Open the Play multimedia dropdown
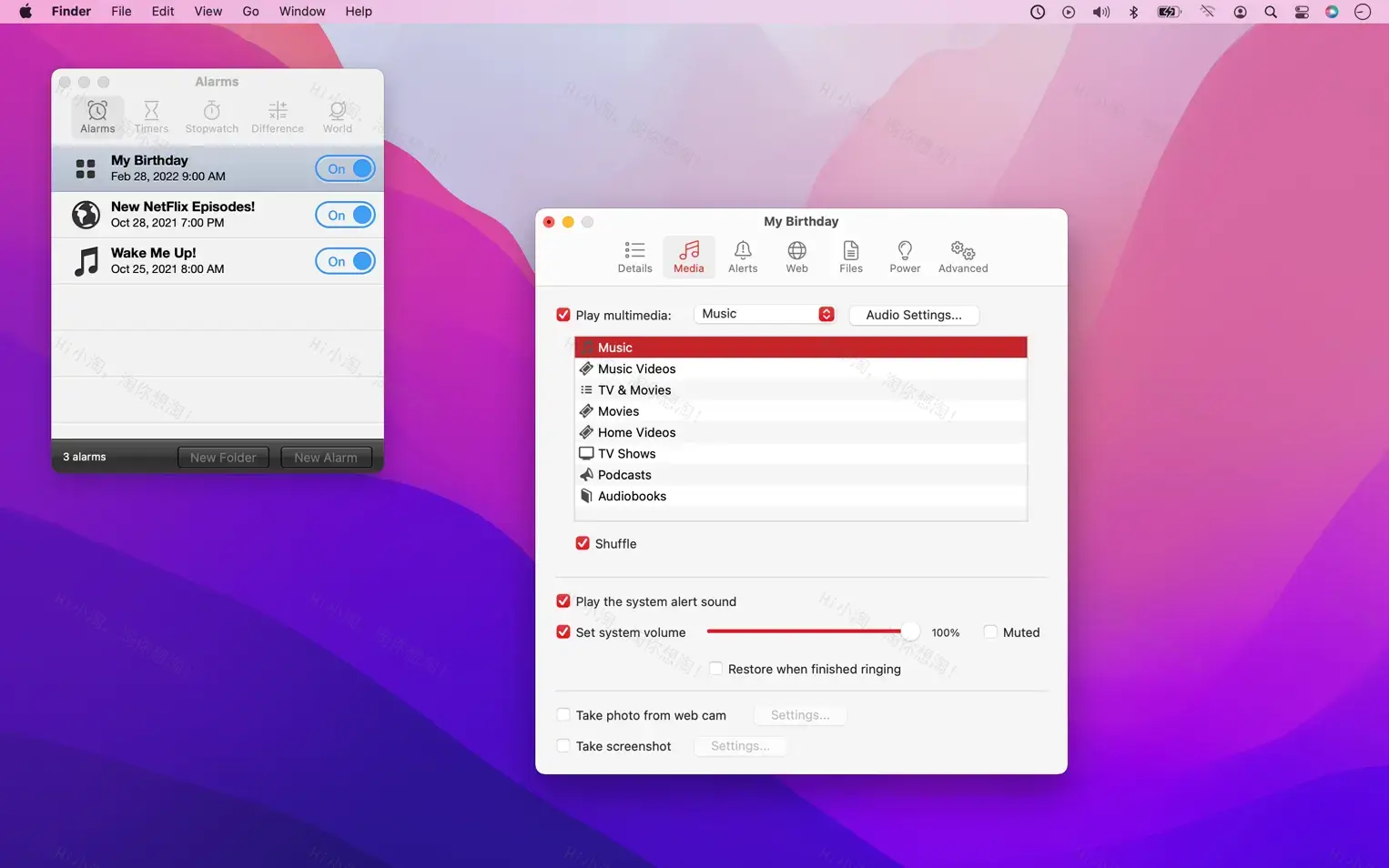The height and width of the screenshot is (868, 1389). pyautogui.click(x=765, y=313)
